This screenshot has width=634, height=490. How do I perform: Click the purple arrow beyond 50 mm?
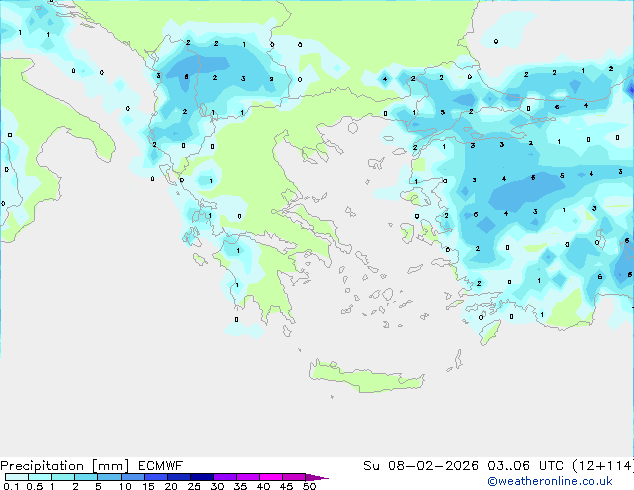click(x=317, y=477)
